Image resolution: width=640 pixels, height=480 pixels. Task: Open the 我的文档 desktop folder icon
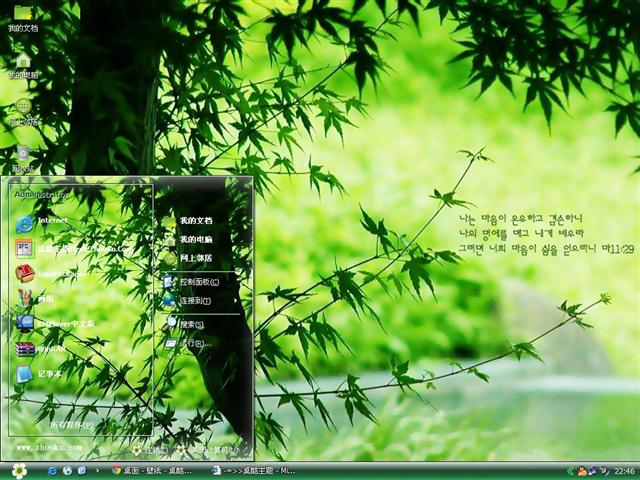pos(23,18)
